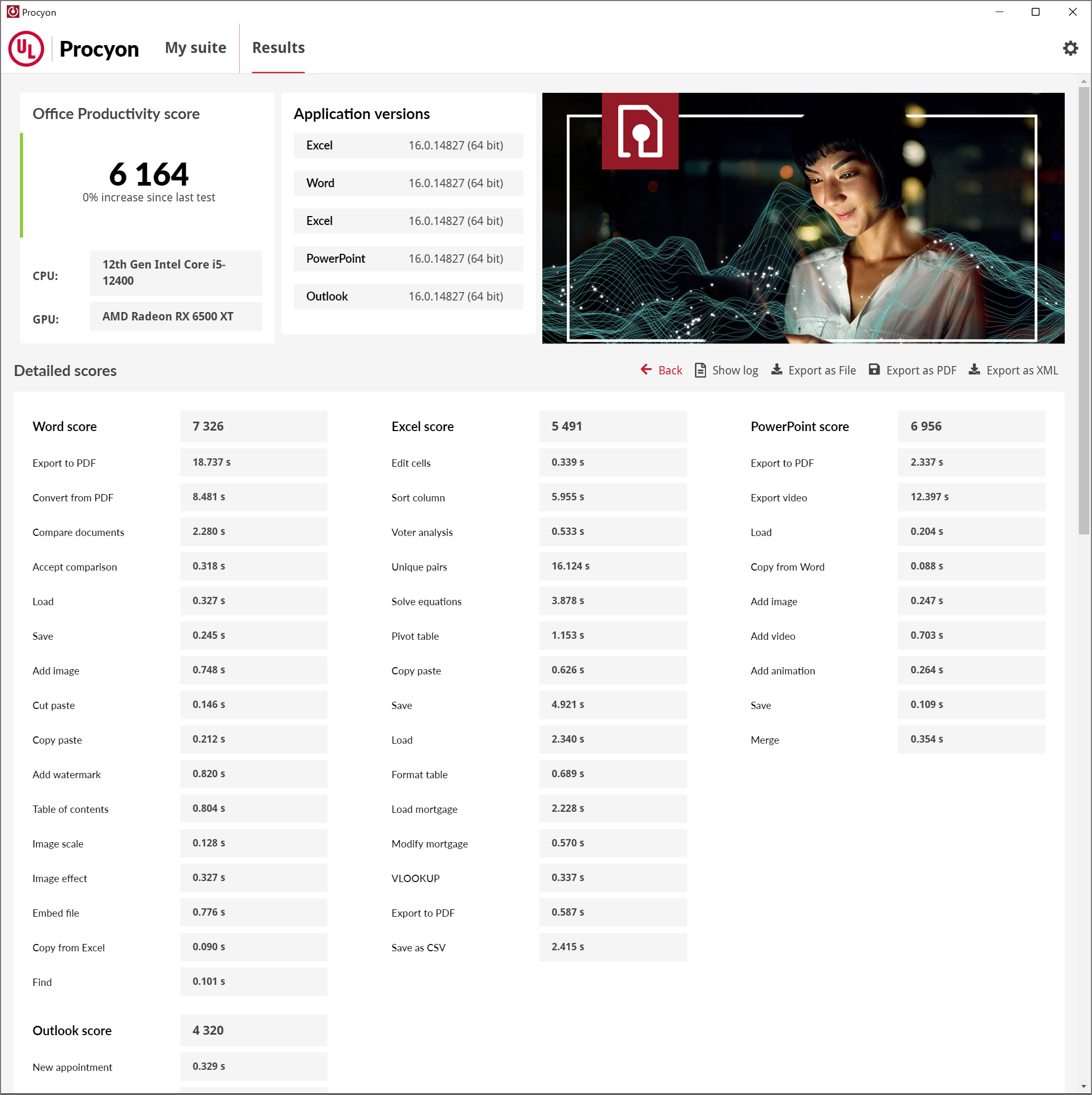Click the scrollbar down arrow
The width and height of the screenshot is (1092, 1095).
click(x=1084, y=1086)
